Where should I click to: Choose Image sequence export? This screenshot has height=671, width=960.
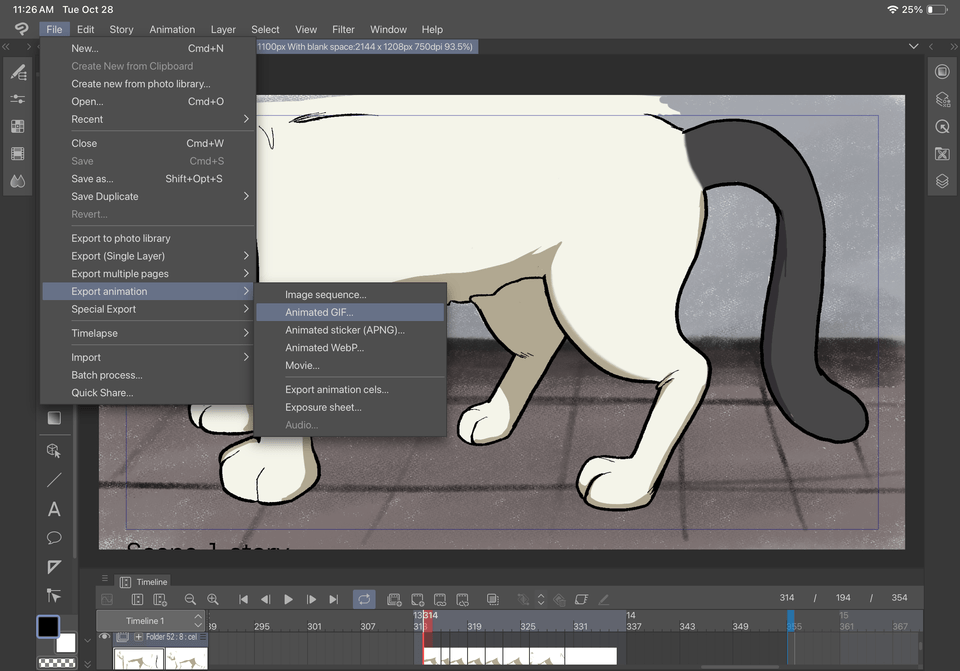pyautogui.click(x=350, y=294)
